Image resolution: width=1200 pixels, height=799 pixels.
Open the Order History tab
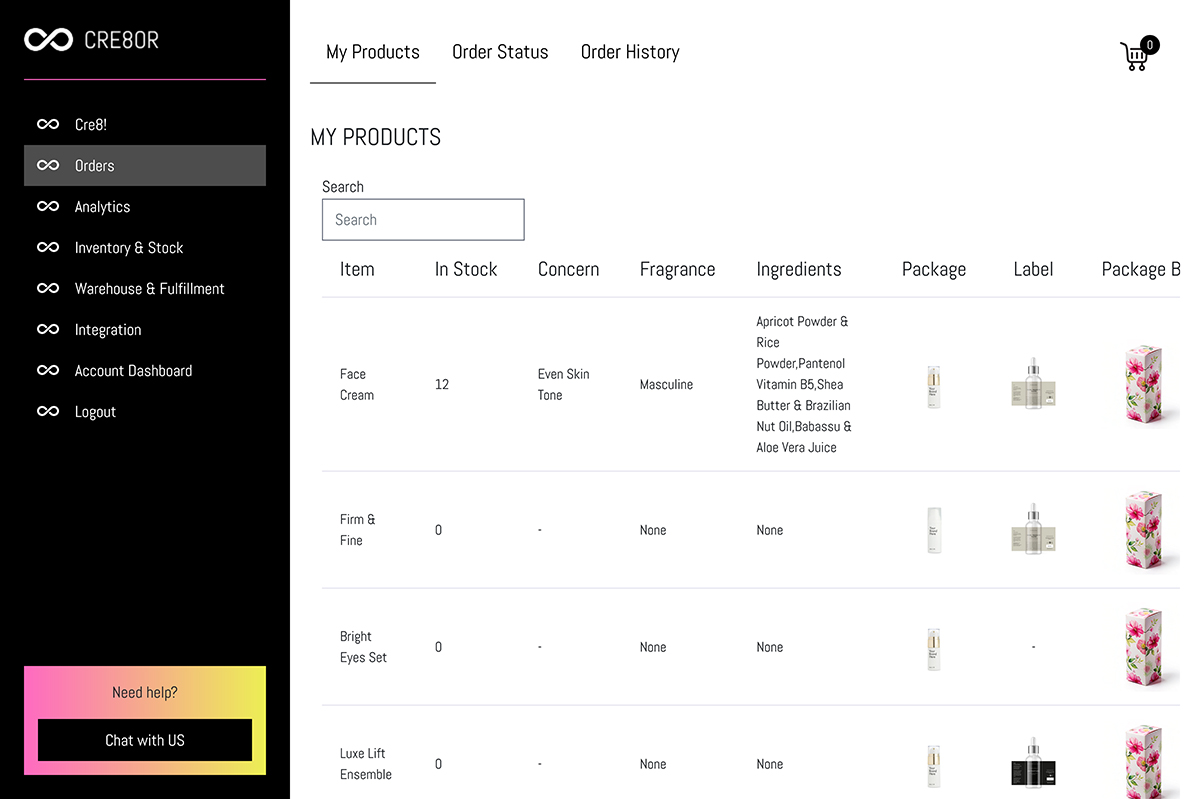[x=630, y=52]
